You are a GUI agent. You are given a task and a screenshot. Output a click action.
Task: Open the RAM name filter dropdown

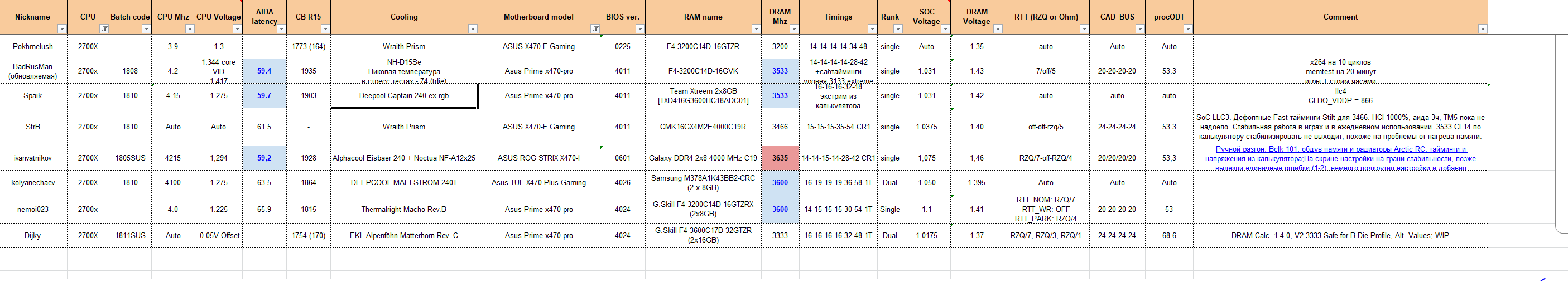click(x=756, y=28)
